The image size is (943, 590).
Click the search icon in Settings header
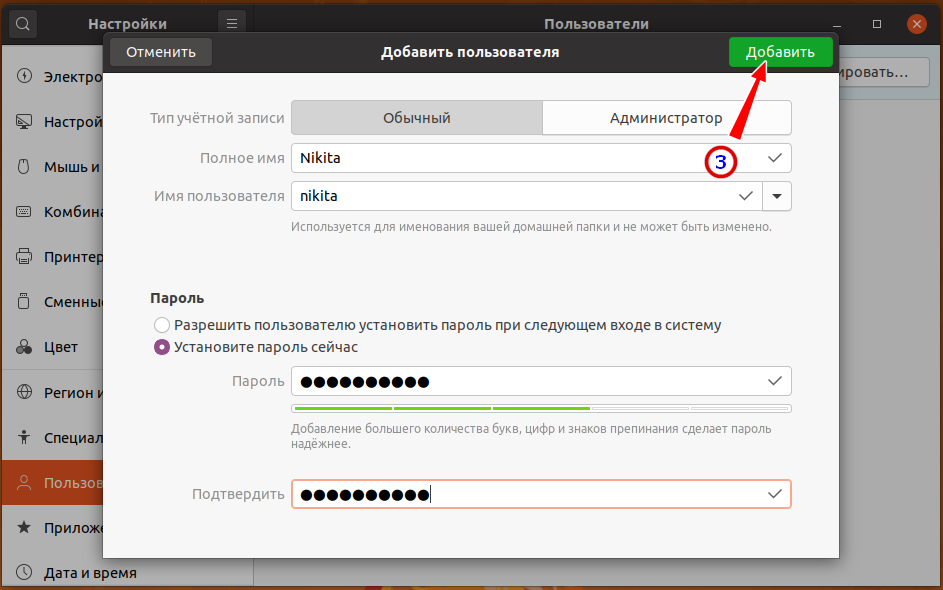pos(23,23)
